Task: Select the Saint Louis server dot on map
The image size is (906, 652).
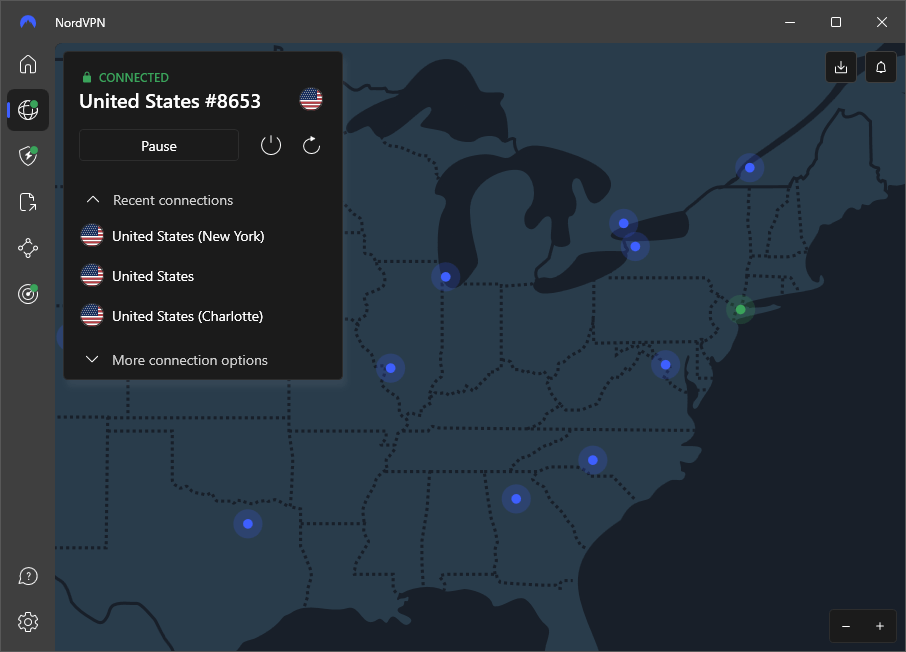Action: [391, 368]
